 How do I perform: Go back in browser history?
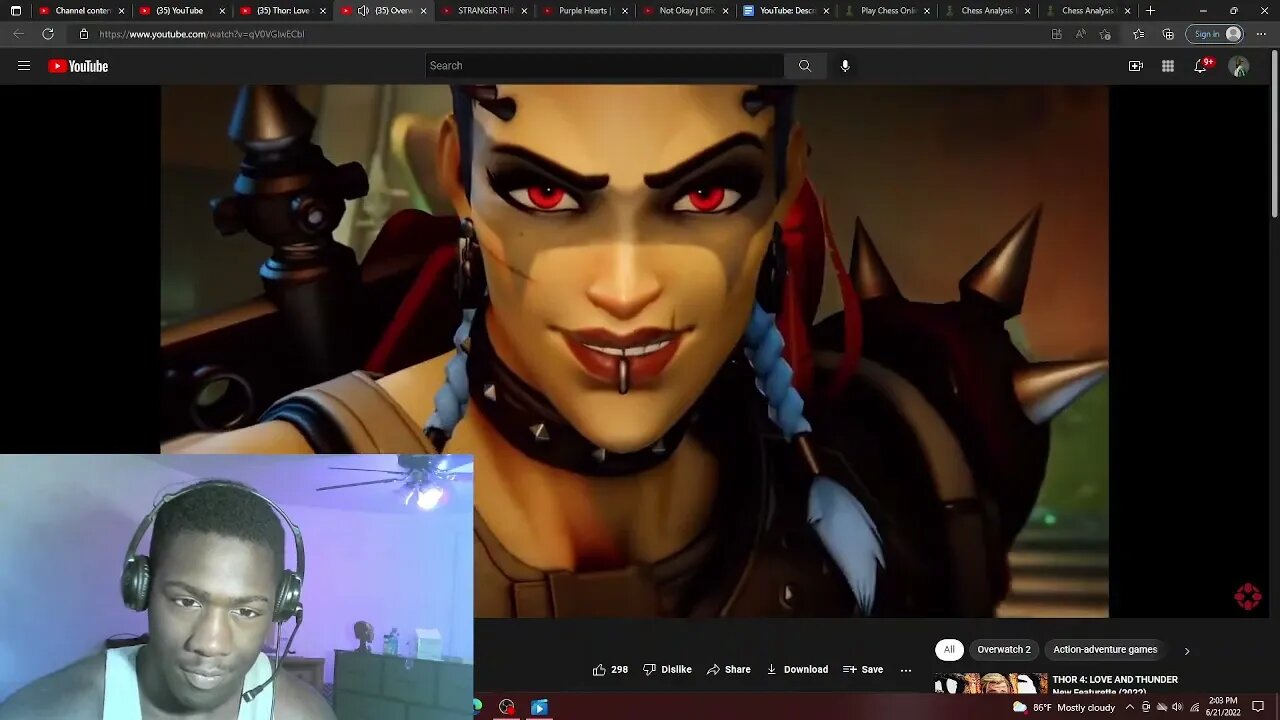tap(19, 34)
